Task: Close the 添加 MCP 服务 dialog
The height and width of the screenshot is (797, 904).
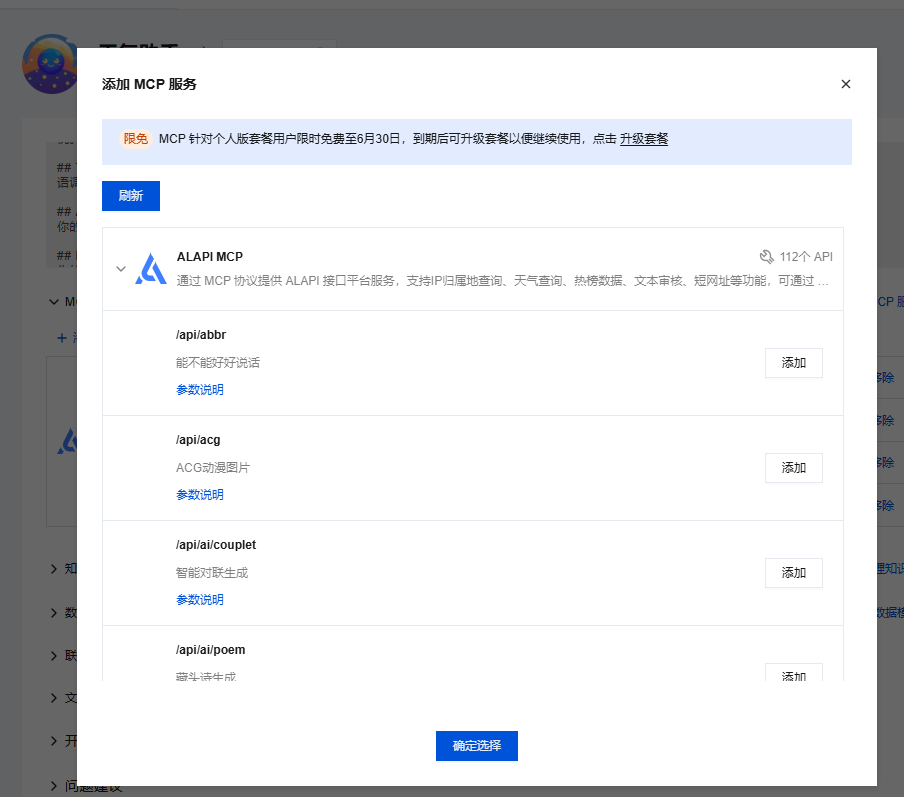Action: tap(846, 84)
